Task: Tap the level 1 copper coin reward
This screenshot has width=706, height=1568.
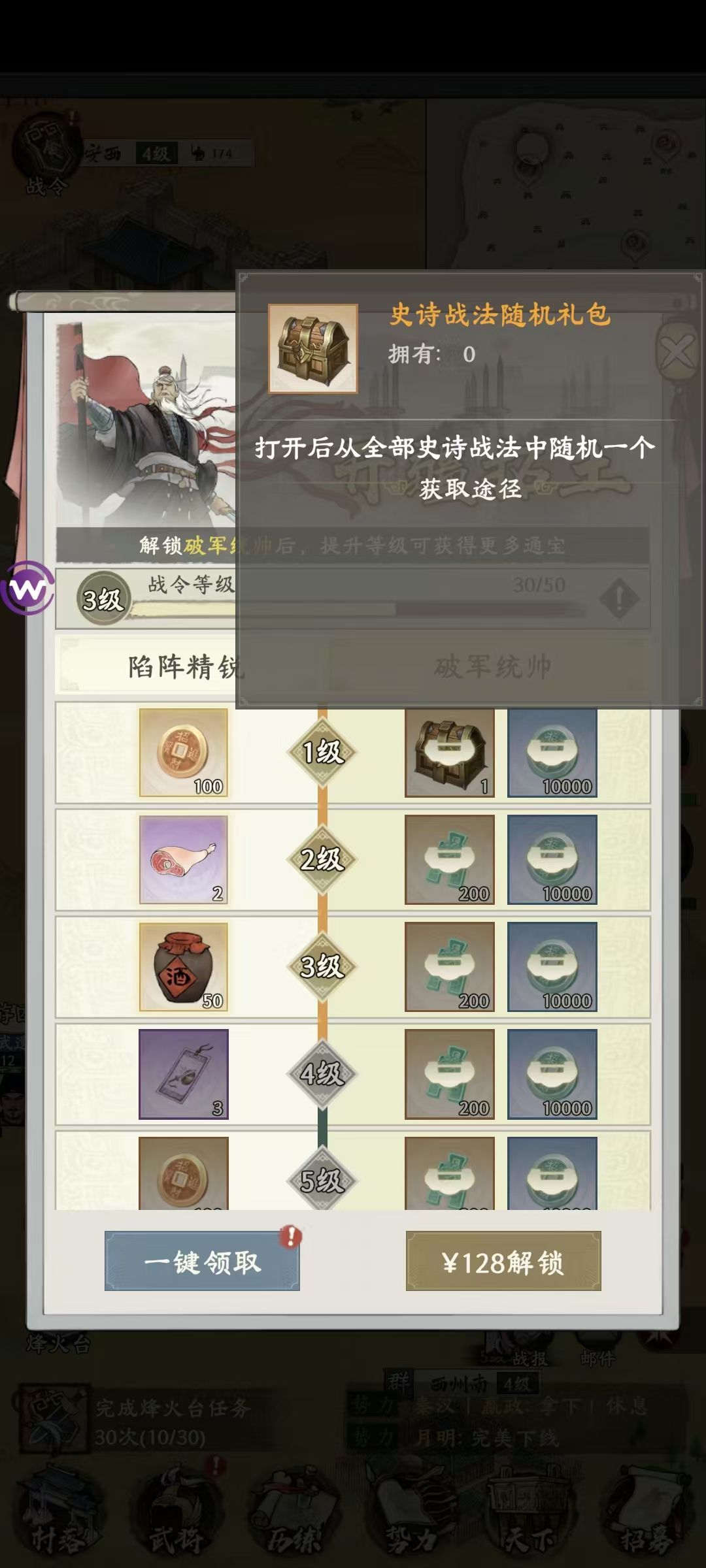Action: click(184, 753)
